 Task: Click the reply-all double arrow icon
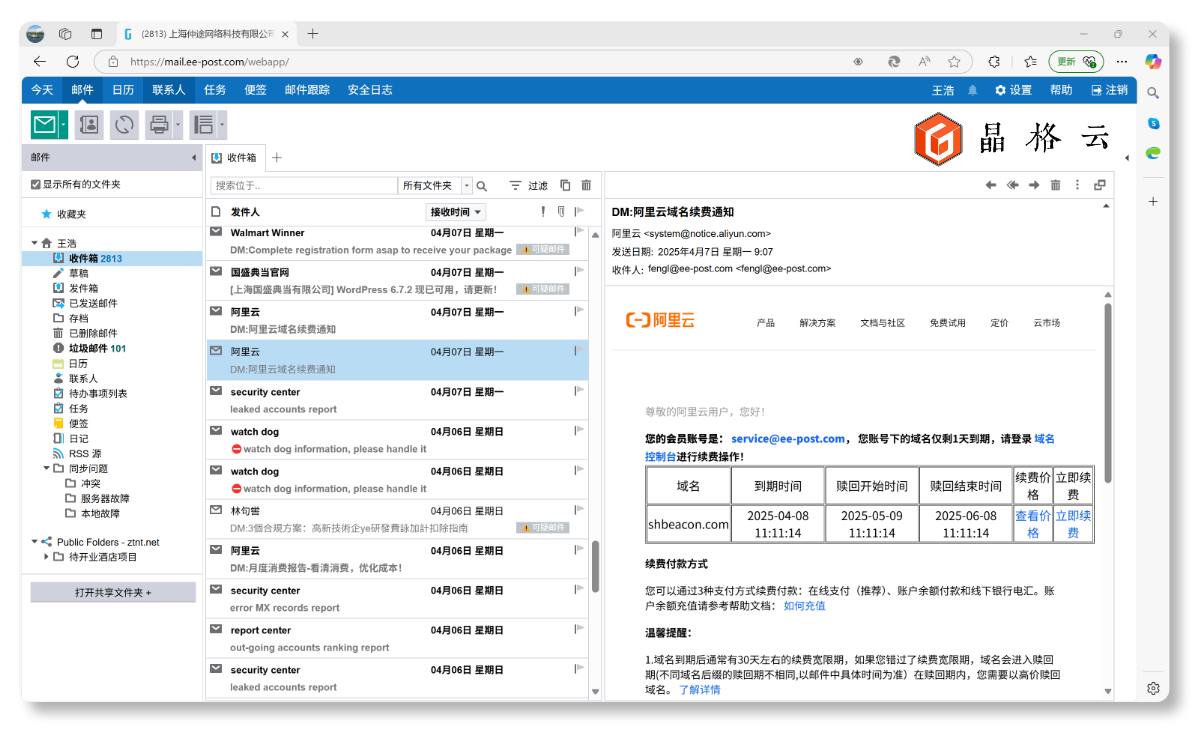(x=1012, y=185)
